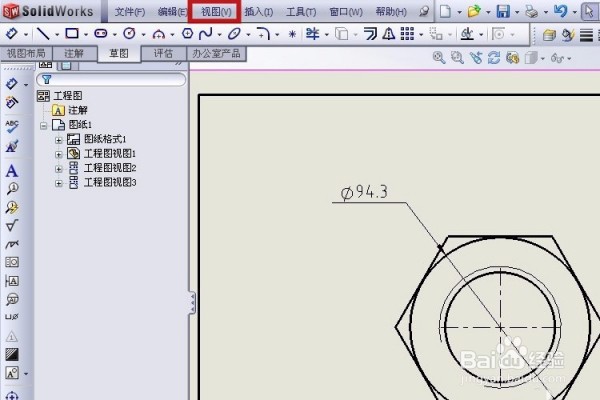This screenshot has height=400, width=600.
Task: Collapse the 图纸1 tree node
Action: coord(44,125)
